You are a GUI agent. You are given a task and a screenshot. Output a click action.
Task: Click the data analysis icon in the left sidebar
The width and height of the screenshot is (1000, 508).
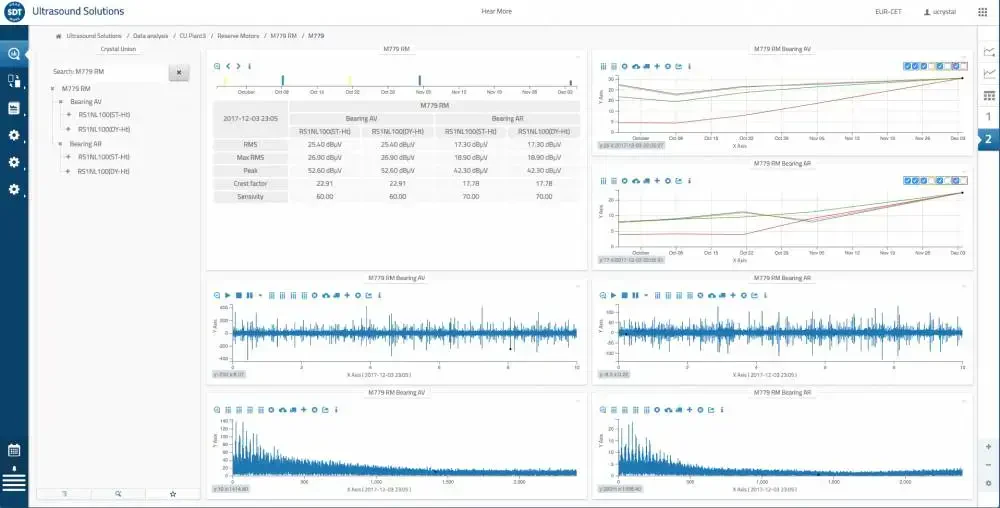coord(14,54)
